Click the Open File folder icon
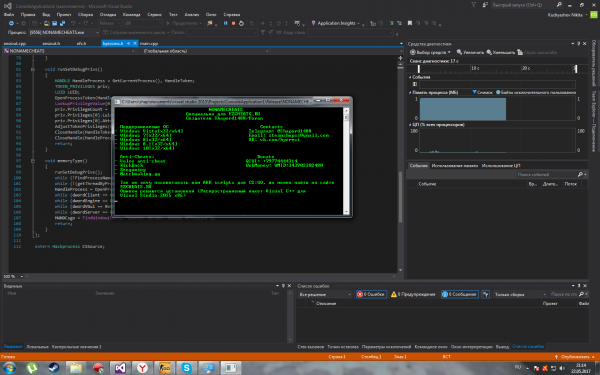Image resolution: width=600 pixels, height=375 pixels. click(x=46, y=23)
